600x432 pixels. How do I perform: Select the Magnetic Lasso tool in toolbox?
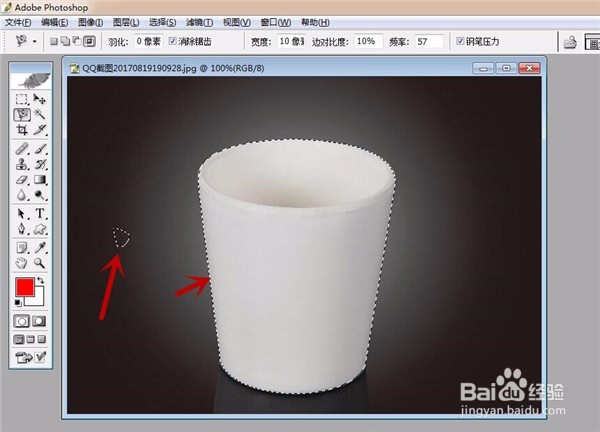coord(22,114)
